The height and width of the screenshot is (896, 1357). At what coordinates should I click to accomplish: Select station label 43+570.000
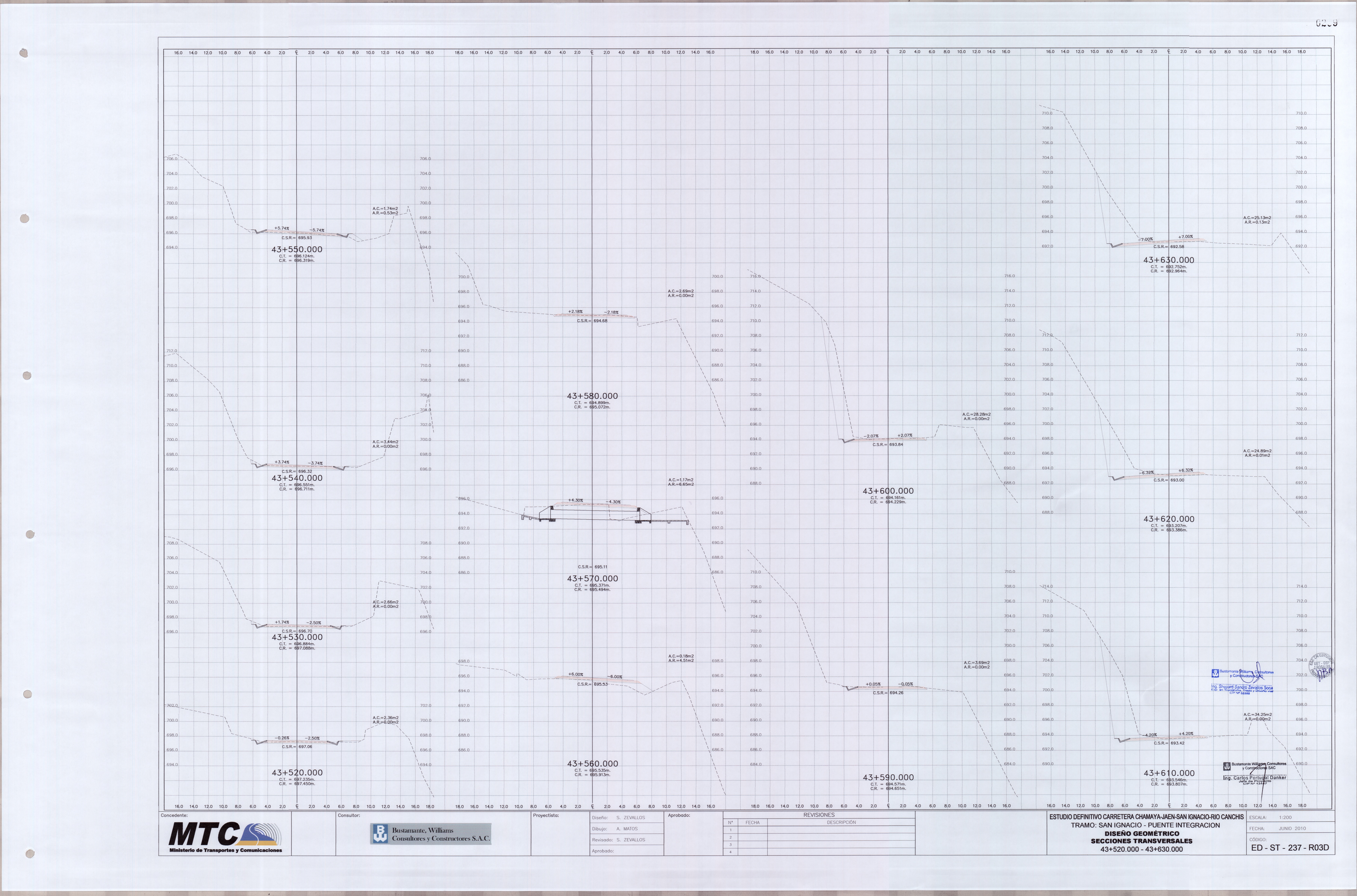592,579
